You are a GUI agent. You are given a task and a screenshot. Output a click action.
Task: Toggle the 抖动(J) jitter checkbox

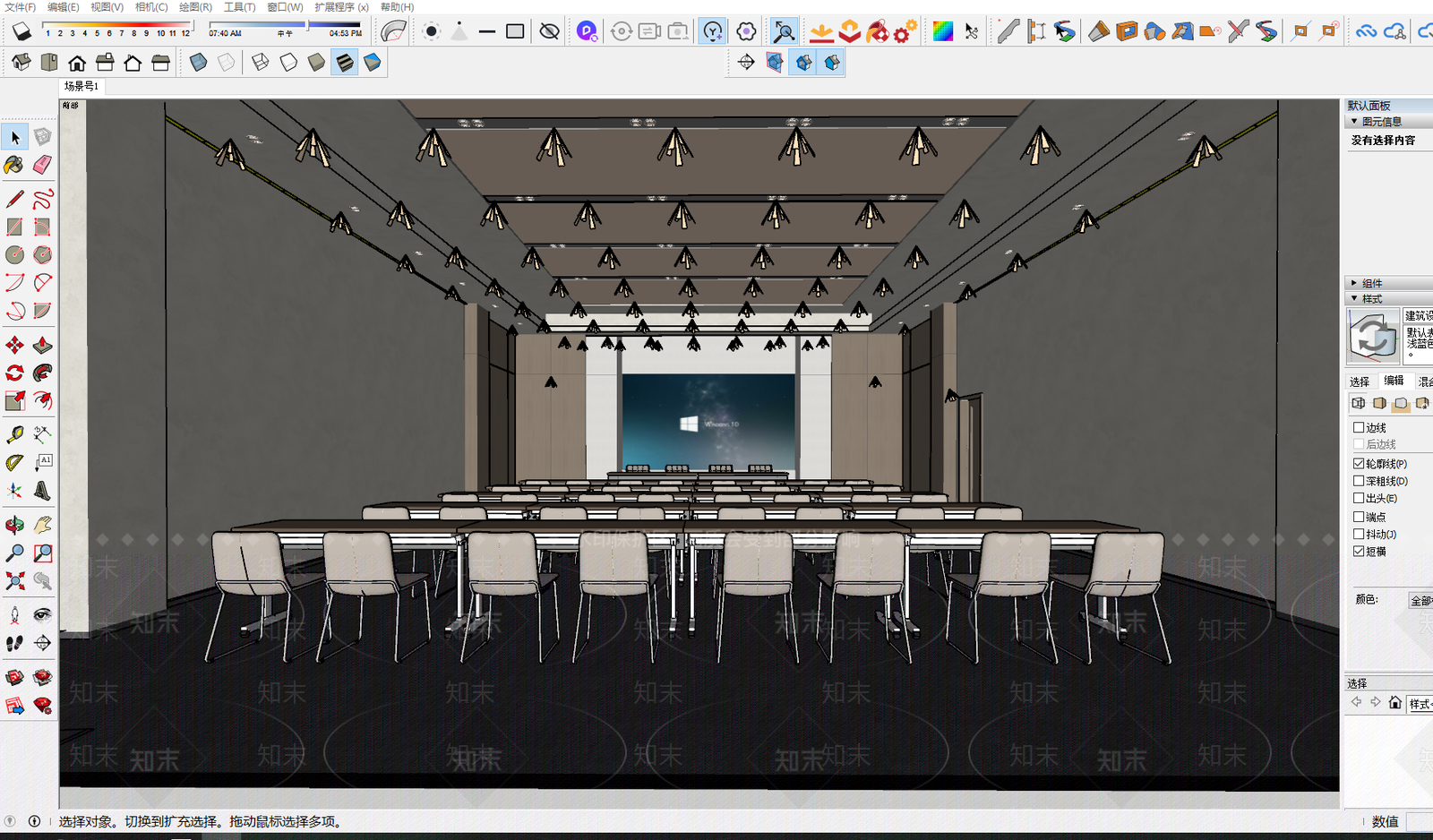(1359, 535)
